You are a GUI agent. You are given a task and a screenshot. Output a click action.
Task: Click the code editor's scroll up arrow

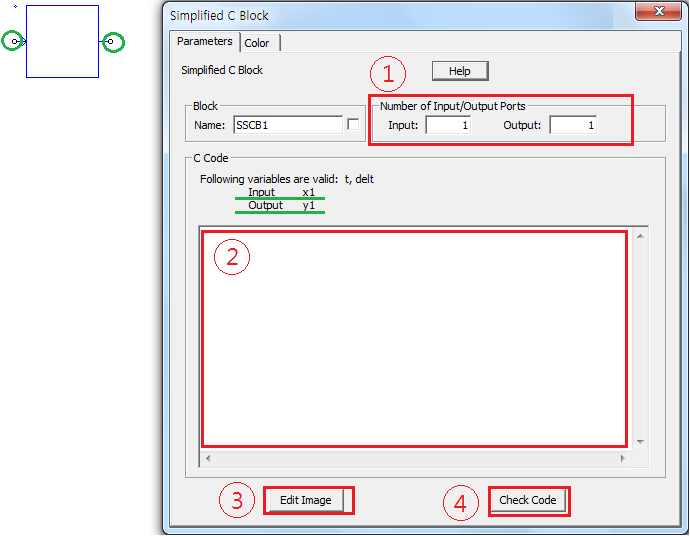tap(640, 236)
